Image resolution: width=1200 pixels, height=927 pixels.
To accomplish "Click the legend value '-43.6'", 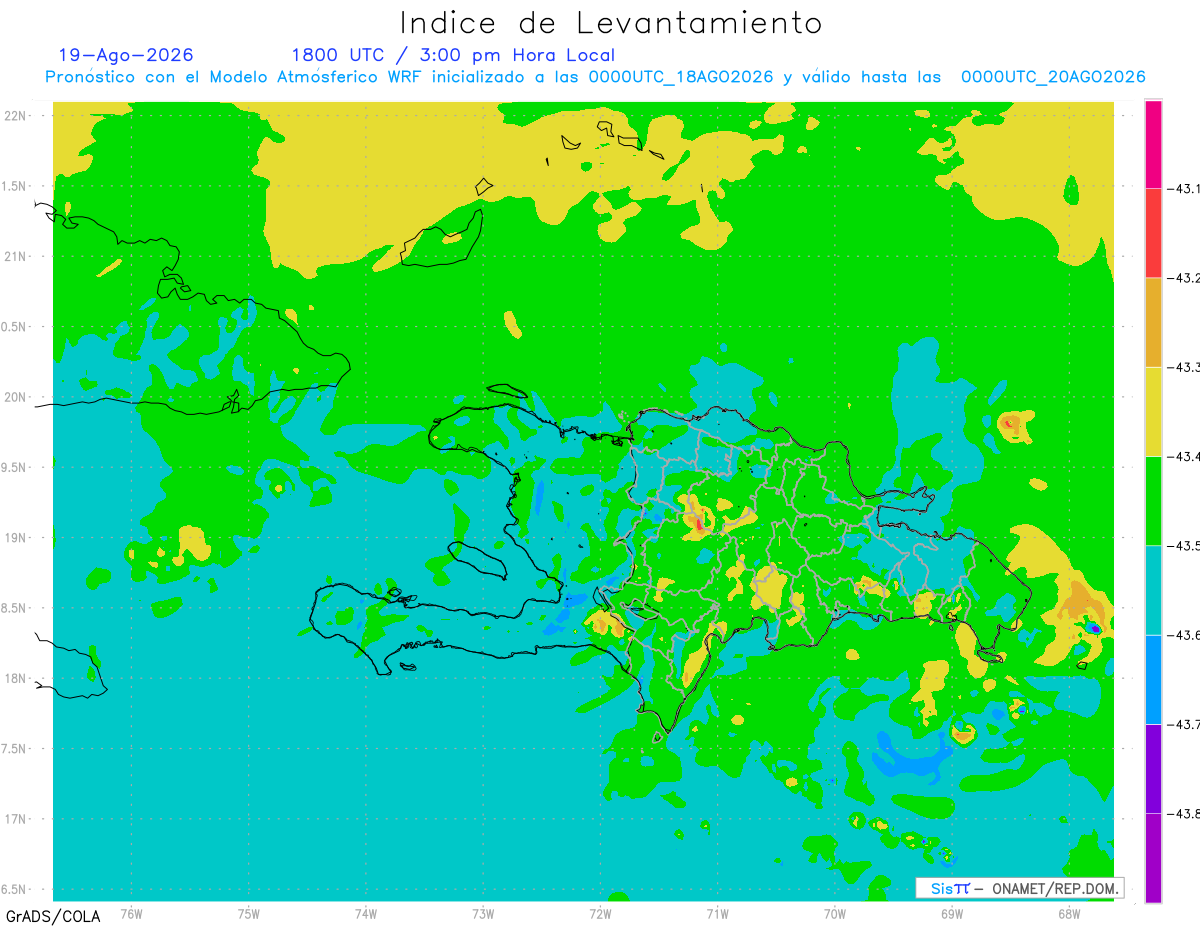I will [x=1183, y=635].
